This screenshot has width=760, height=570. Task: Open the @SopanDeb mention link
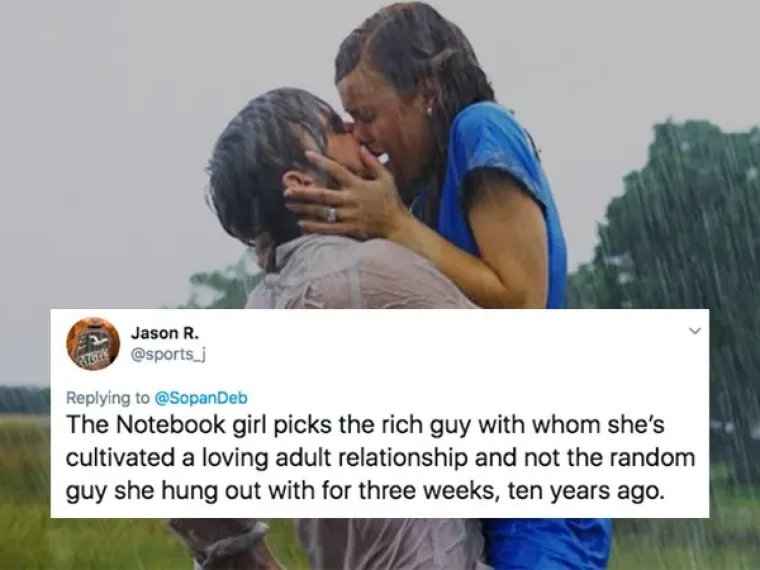[201, 398]
